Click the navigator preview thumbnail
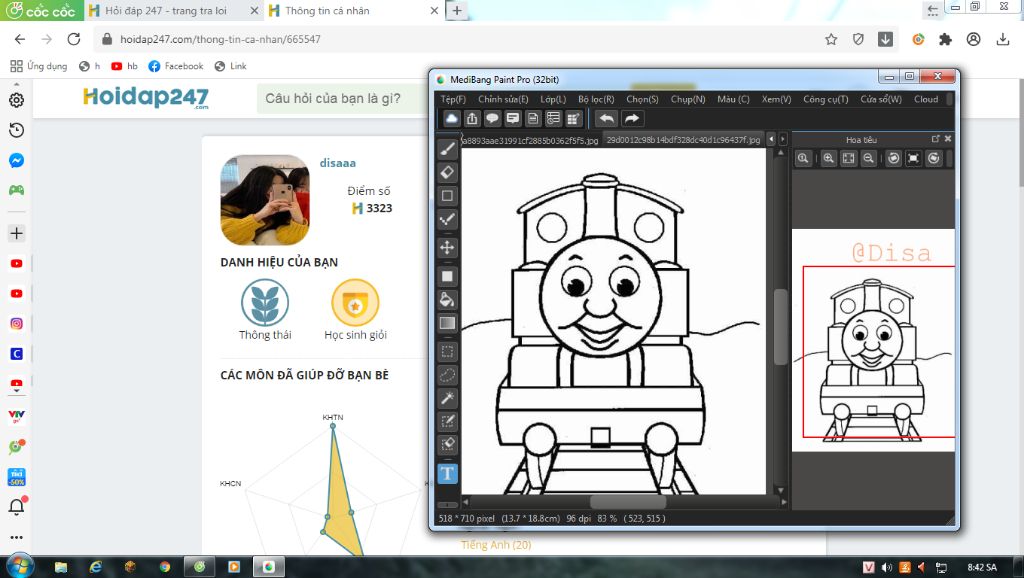Viewport: 1024px width, 578px height. click(873, 340)
